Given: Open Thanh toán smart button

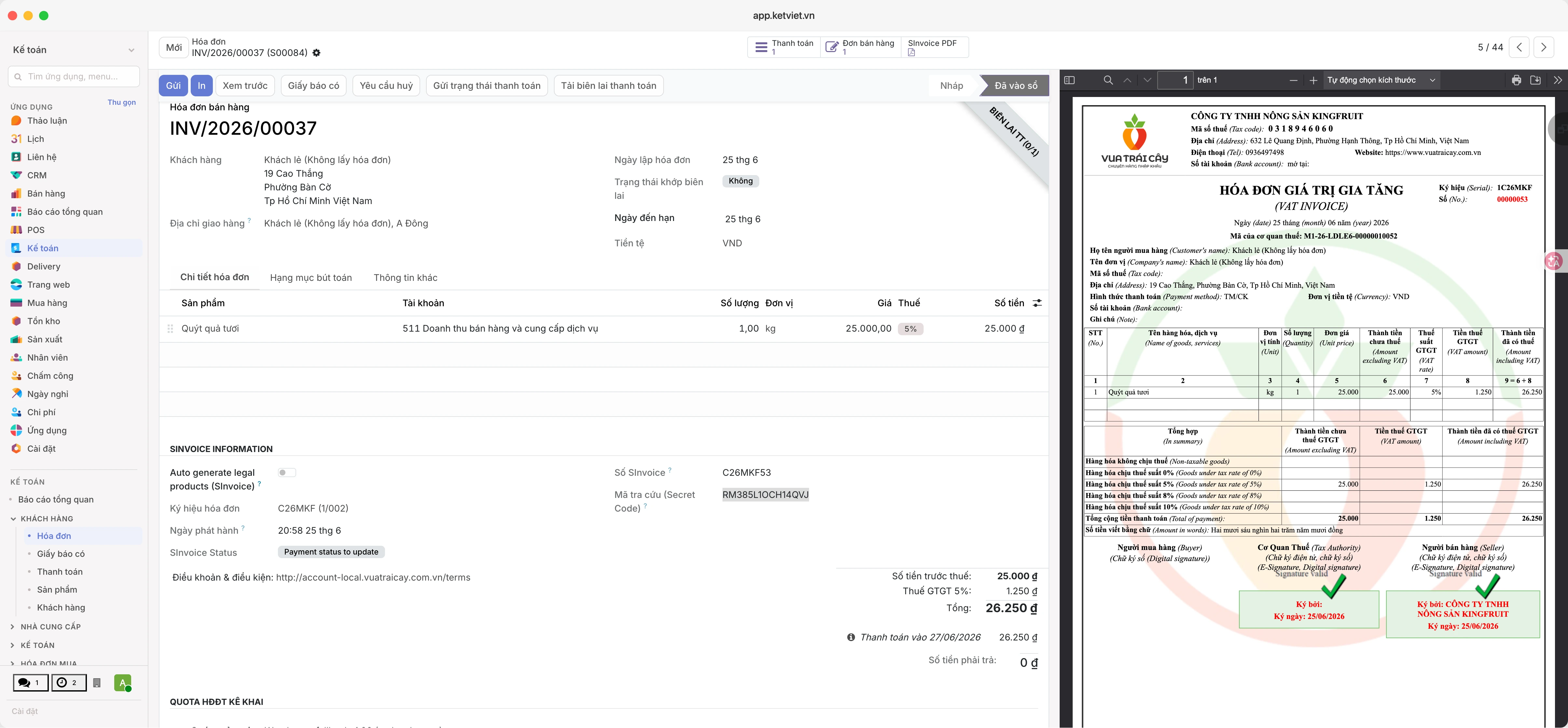Looking at the screenshot, I should 784,47.
